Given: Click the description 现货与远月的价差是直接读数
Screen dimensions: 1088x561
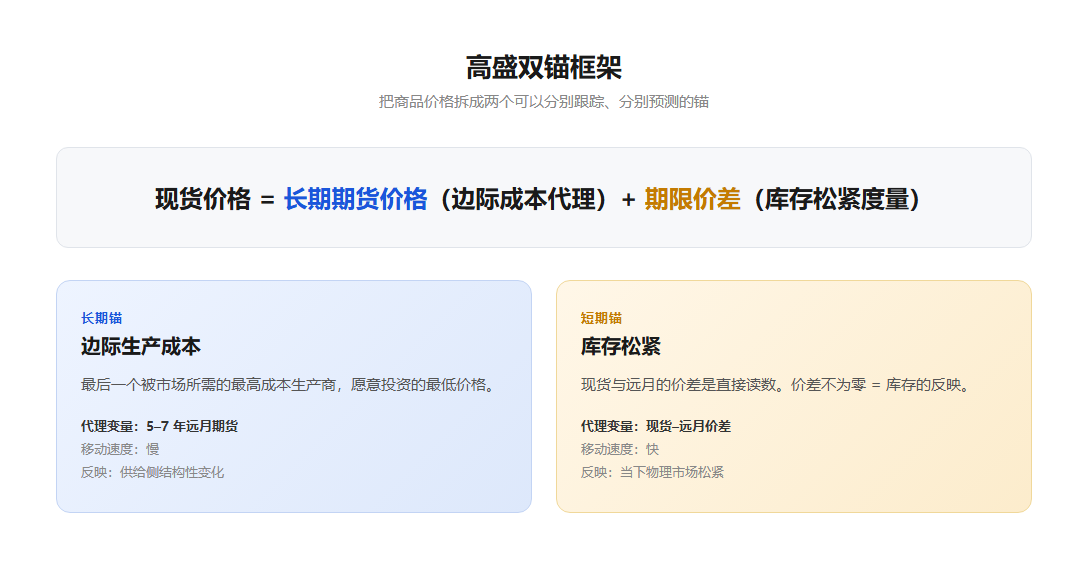Looking at the screenshot, I should pyautogui.click(x=777, y=385).
